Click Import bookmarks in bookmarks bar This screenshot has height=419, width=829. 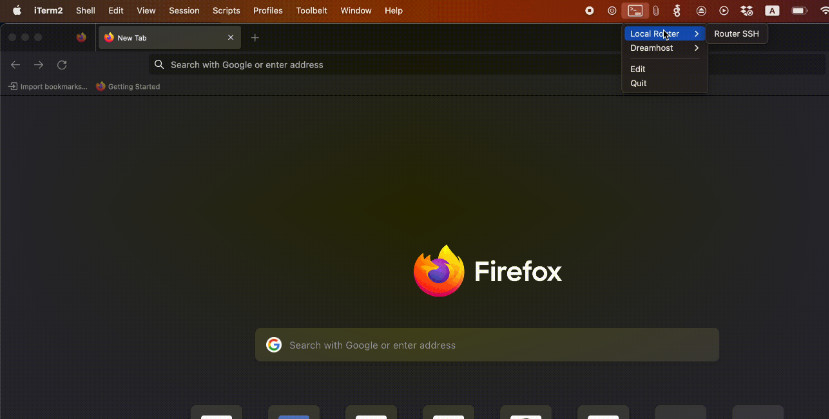tap(48, 86)
